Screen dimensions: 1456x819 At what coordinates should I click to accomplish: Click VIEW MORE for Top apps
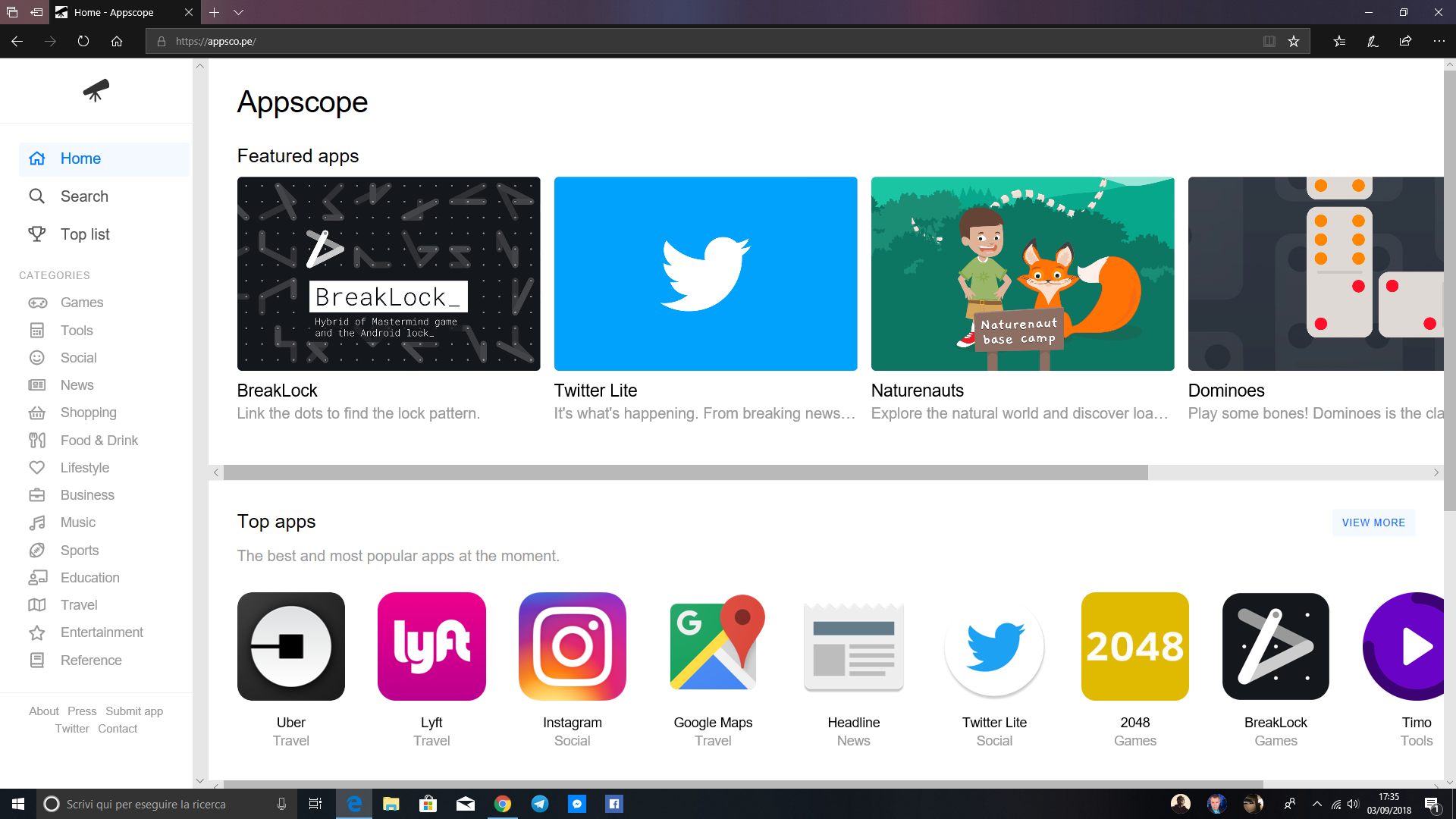click(x=1373, y=522)
